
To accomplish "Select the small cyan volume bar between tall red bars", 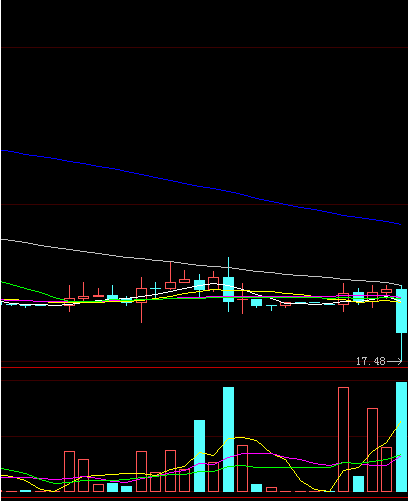I will click(358, 484).
